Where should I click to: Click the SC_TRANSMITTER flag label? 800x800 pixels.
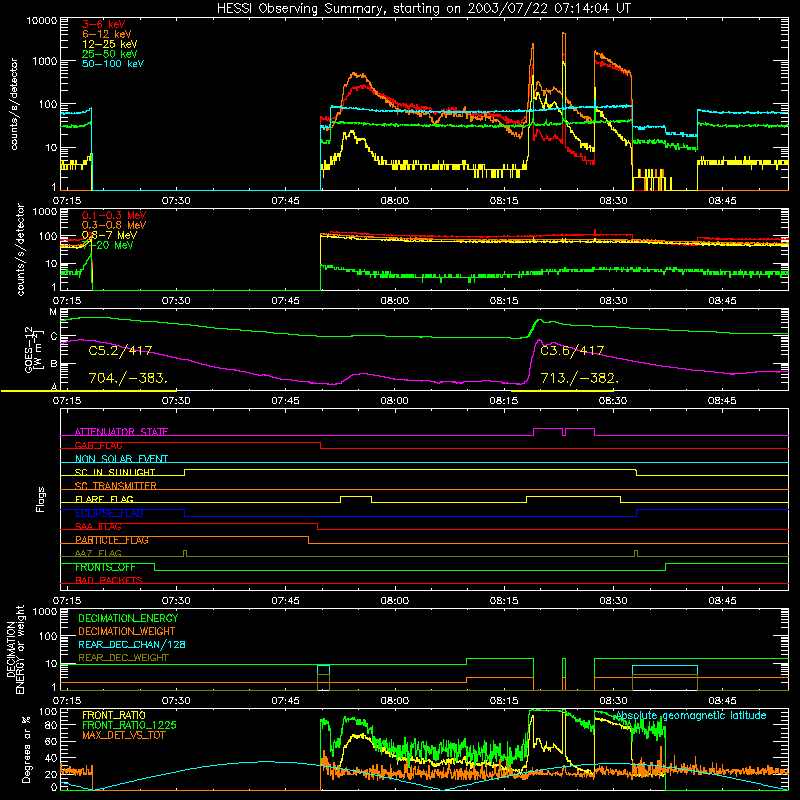tap(116, 486)
